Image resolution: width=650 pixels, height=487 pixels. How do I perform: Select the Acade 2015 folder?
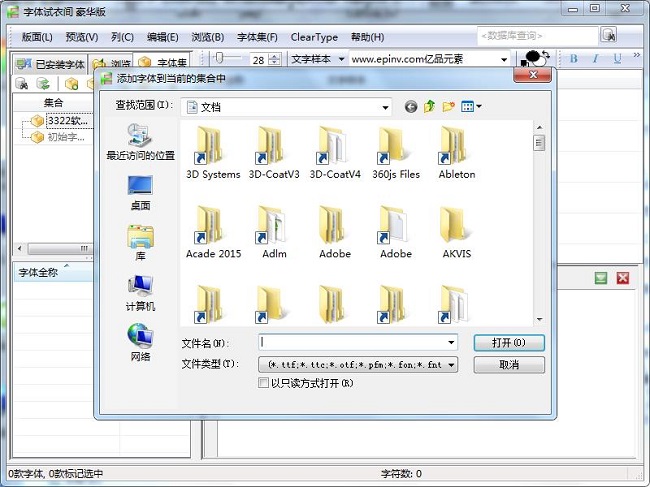click(213, 233)
